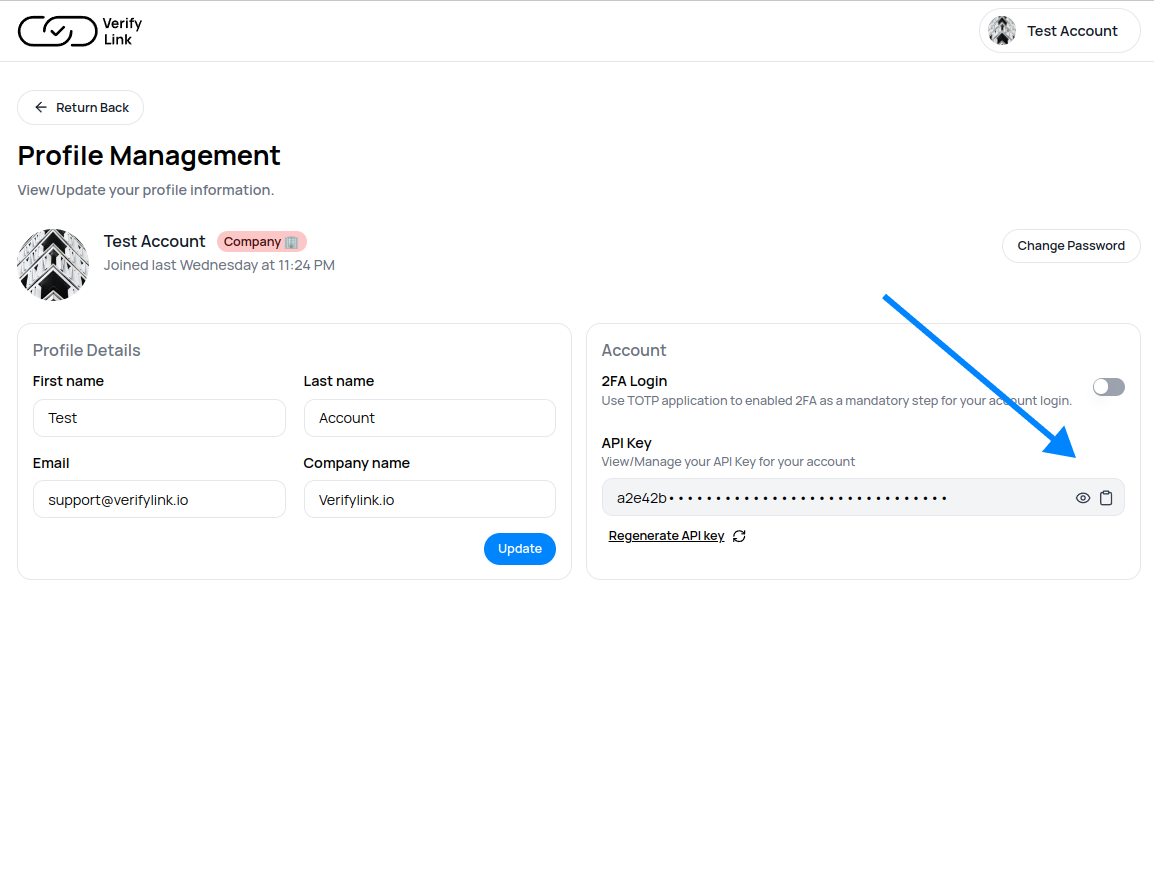Click the small avatar in the header
Screen dimensions: 1154x873
coord(1001,31)
